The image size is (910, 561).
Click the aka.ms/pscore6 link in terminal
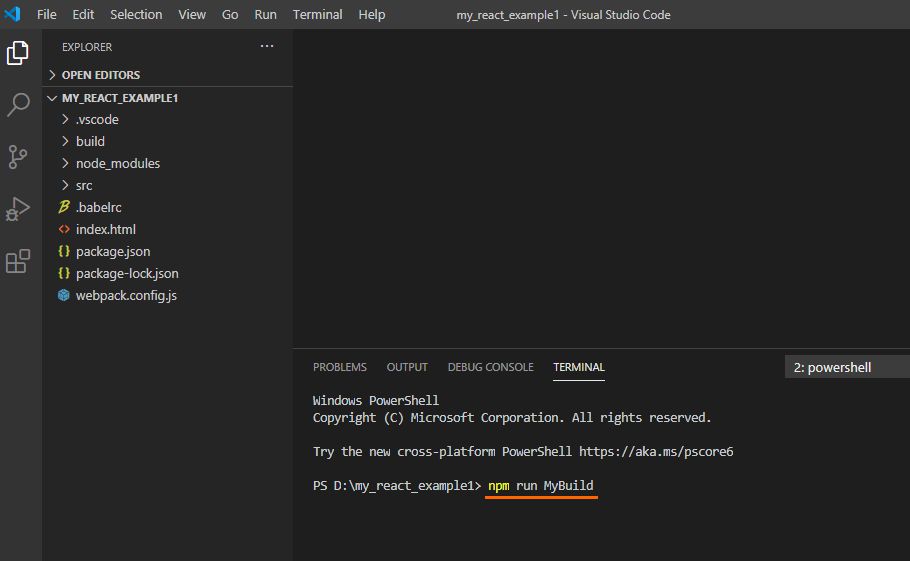pos(656,451)
